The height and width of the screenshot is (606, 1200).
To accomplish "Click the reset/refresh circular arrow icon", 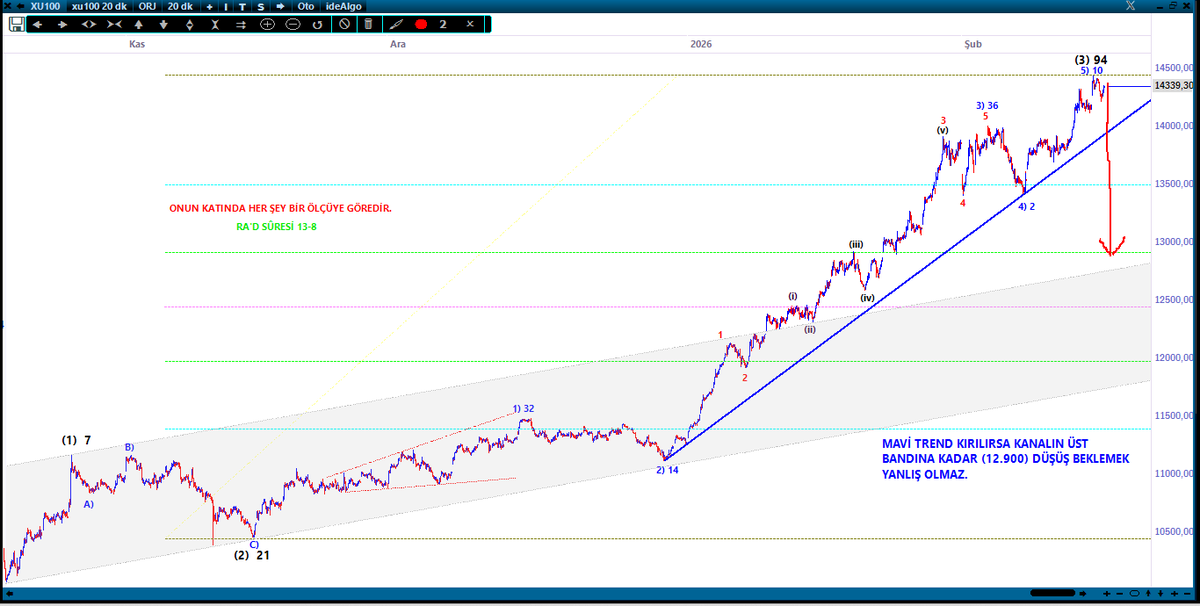I will 317,24.
